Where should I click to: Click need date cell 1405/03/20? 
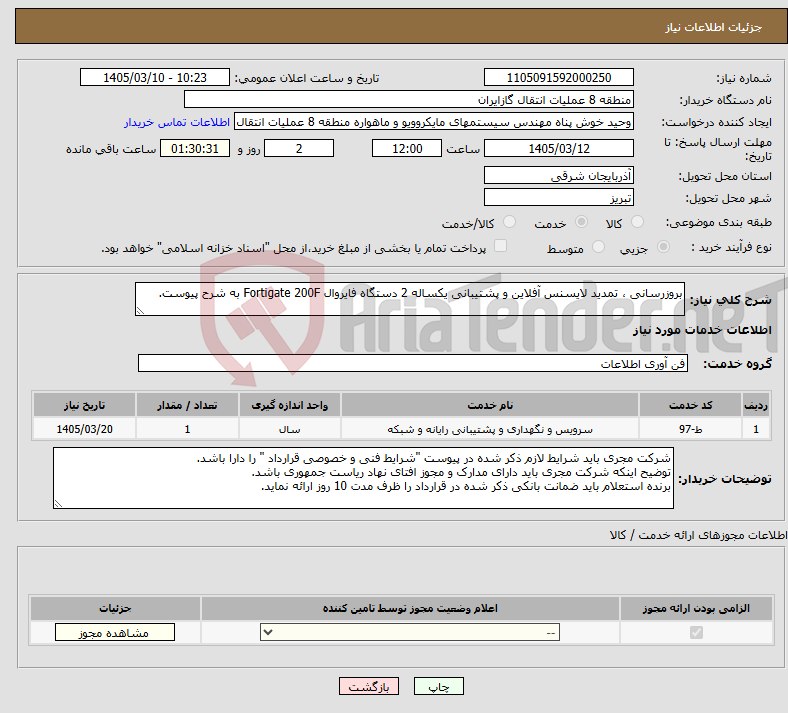click(x=84, y=429)
